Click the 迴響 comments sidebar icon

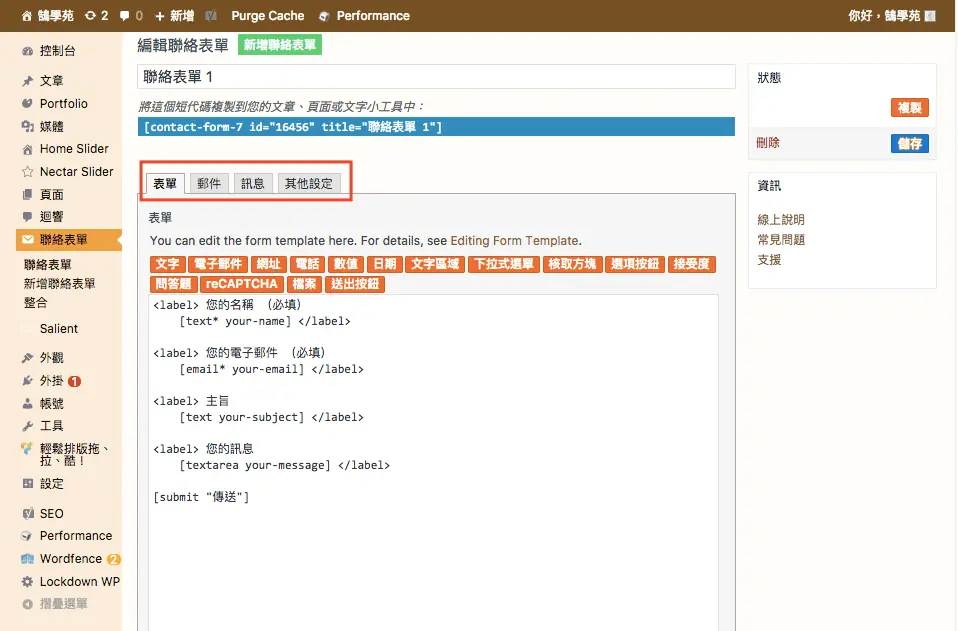point(27,217)
